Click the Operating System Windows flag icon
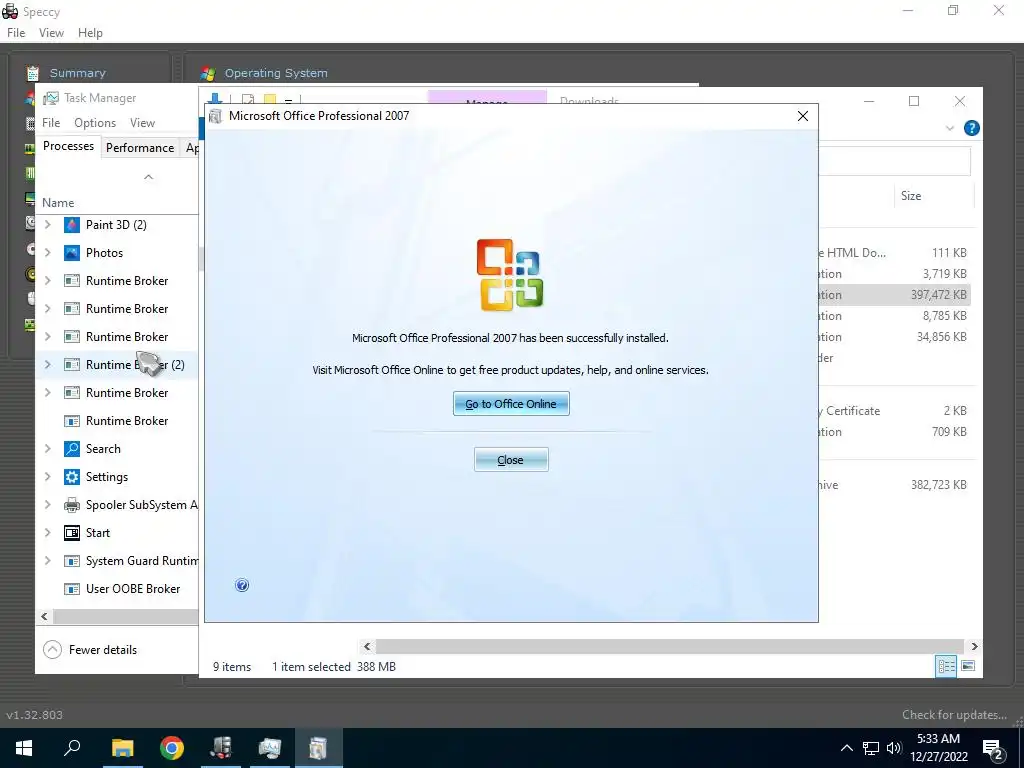Screen dimensions: 1024x768 point(208,73)
